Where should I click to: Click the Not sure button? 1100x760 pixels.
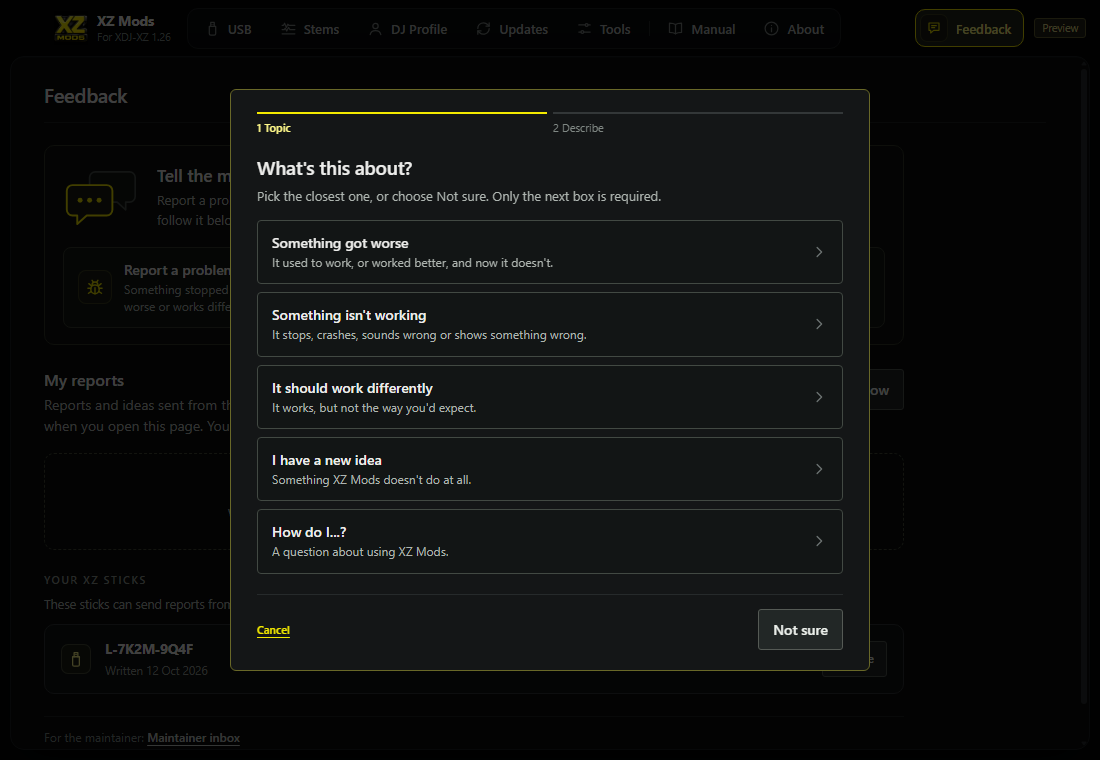pos(800,629)
